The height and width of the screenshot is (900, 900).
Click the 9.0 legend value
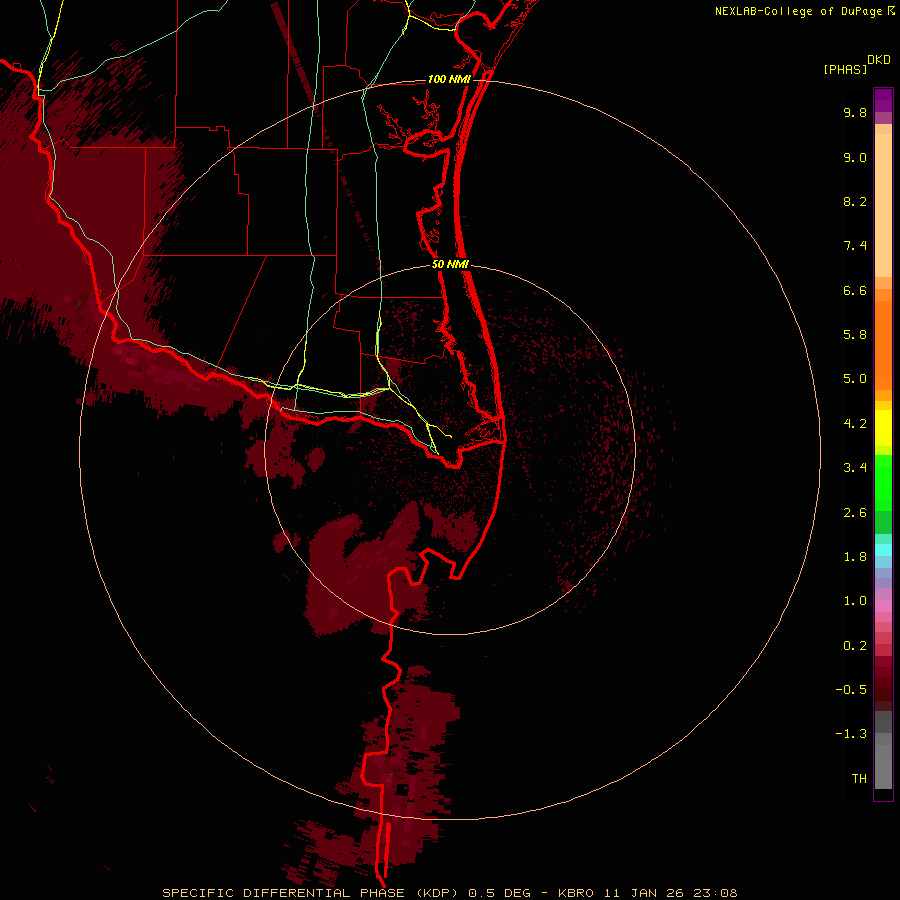855,157
